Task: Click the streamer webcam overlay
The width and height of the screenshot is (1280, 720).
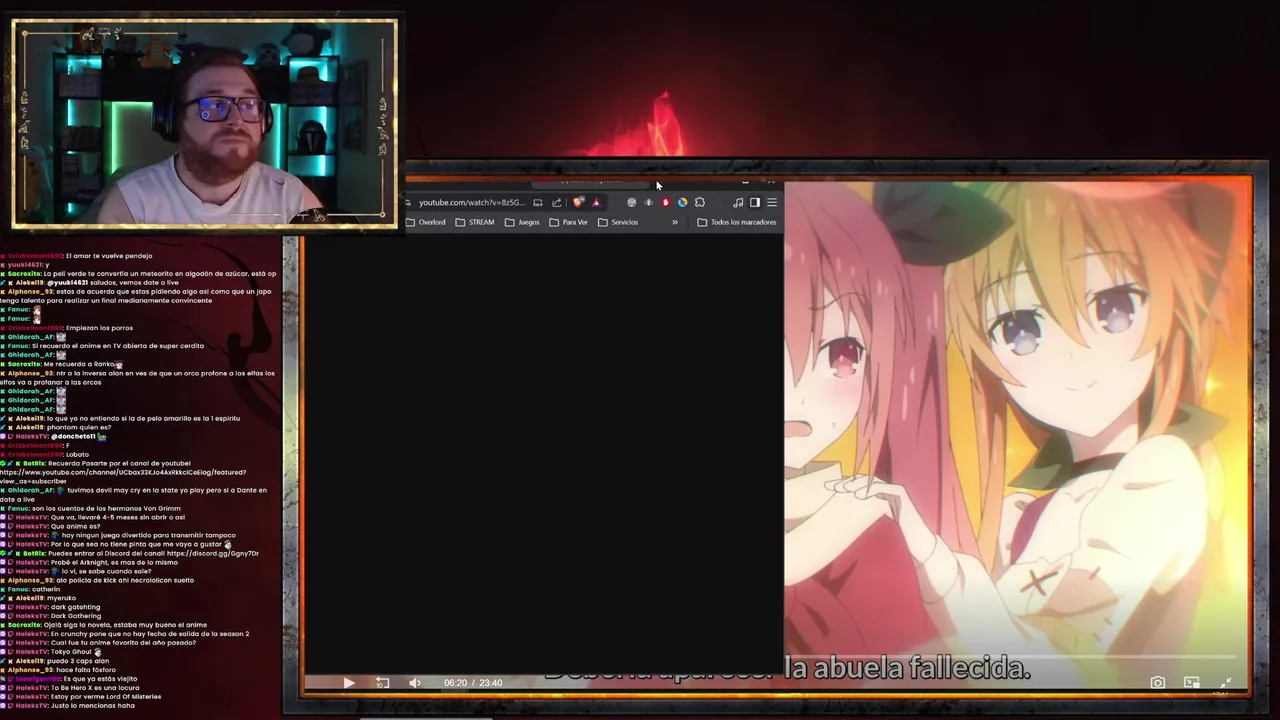Action: point(205,124)
